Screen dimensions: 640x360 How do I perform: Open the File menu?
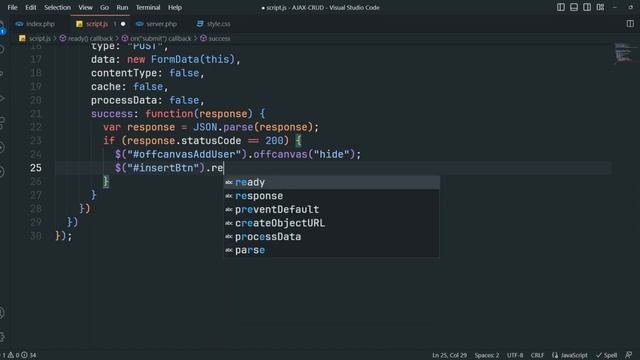click(x=13, y=7)
